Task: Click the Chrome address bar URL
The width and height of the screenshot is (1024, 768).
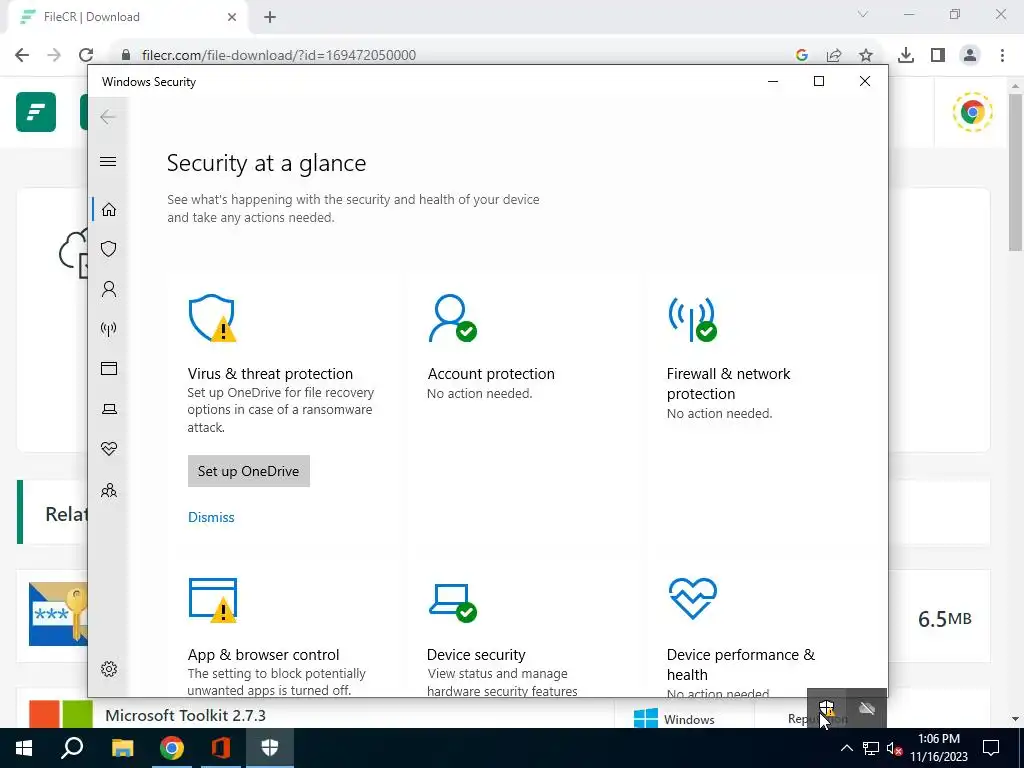Action: (x=279, y=55)
